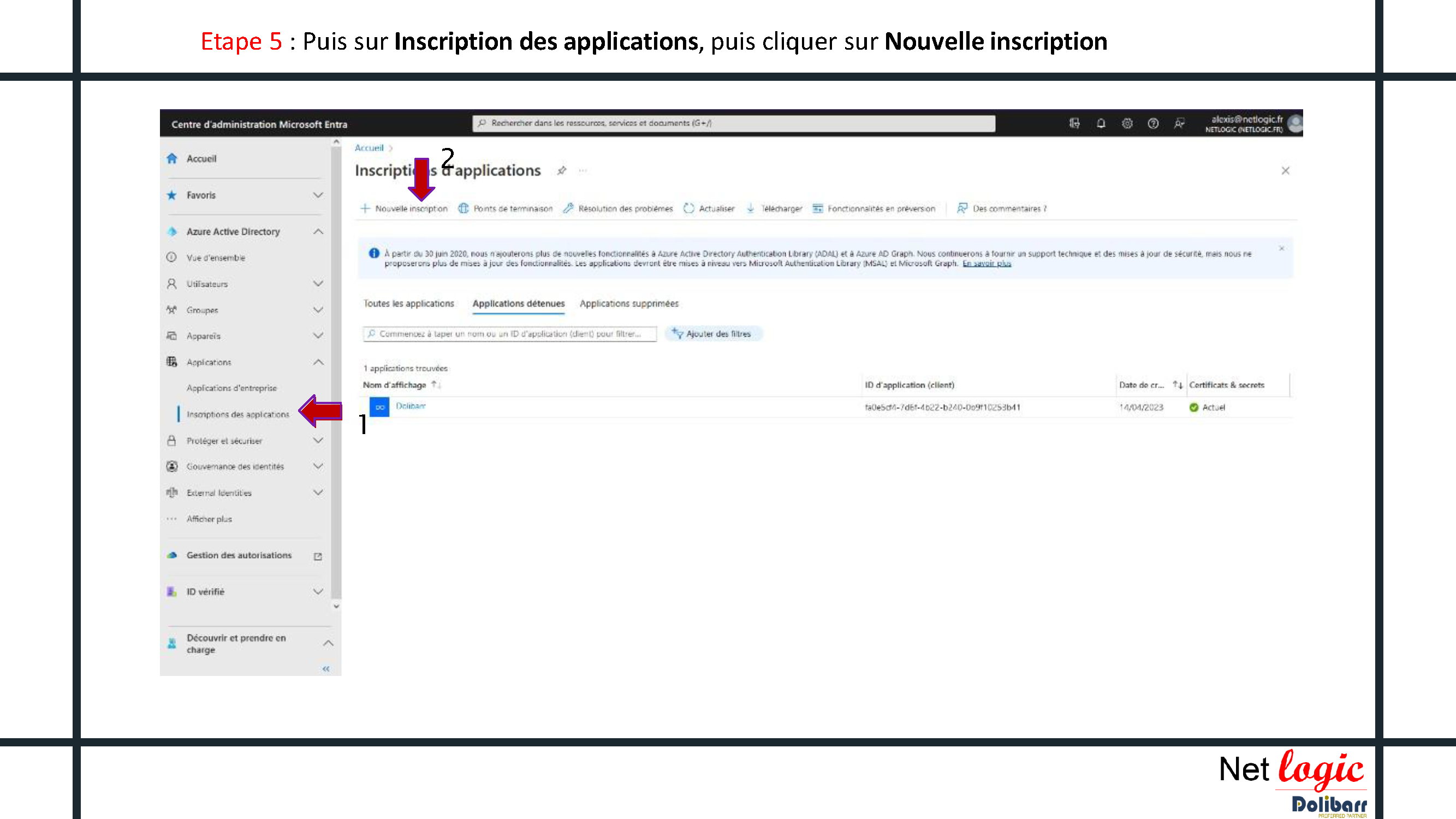Click the application name filter field

coord(509,334)
